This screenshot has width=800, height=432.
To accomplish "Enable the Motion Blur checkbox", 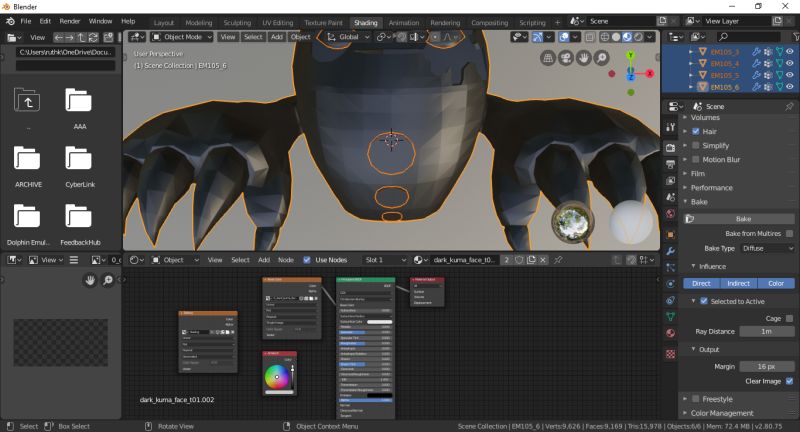I will (695, 160).
